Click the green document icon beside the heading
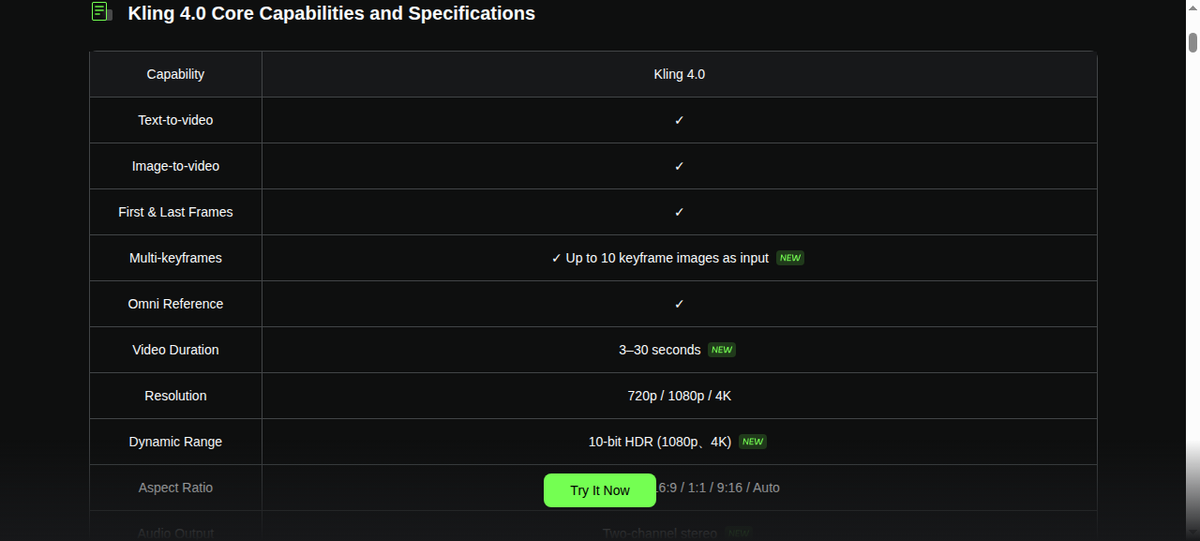1200x541 pixels. point(101,12)
